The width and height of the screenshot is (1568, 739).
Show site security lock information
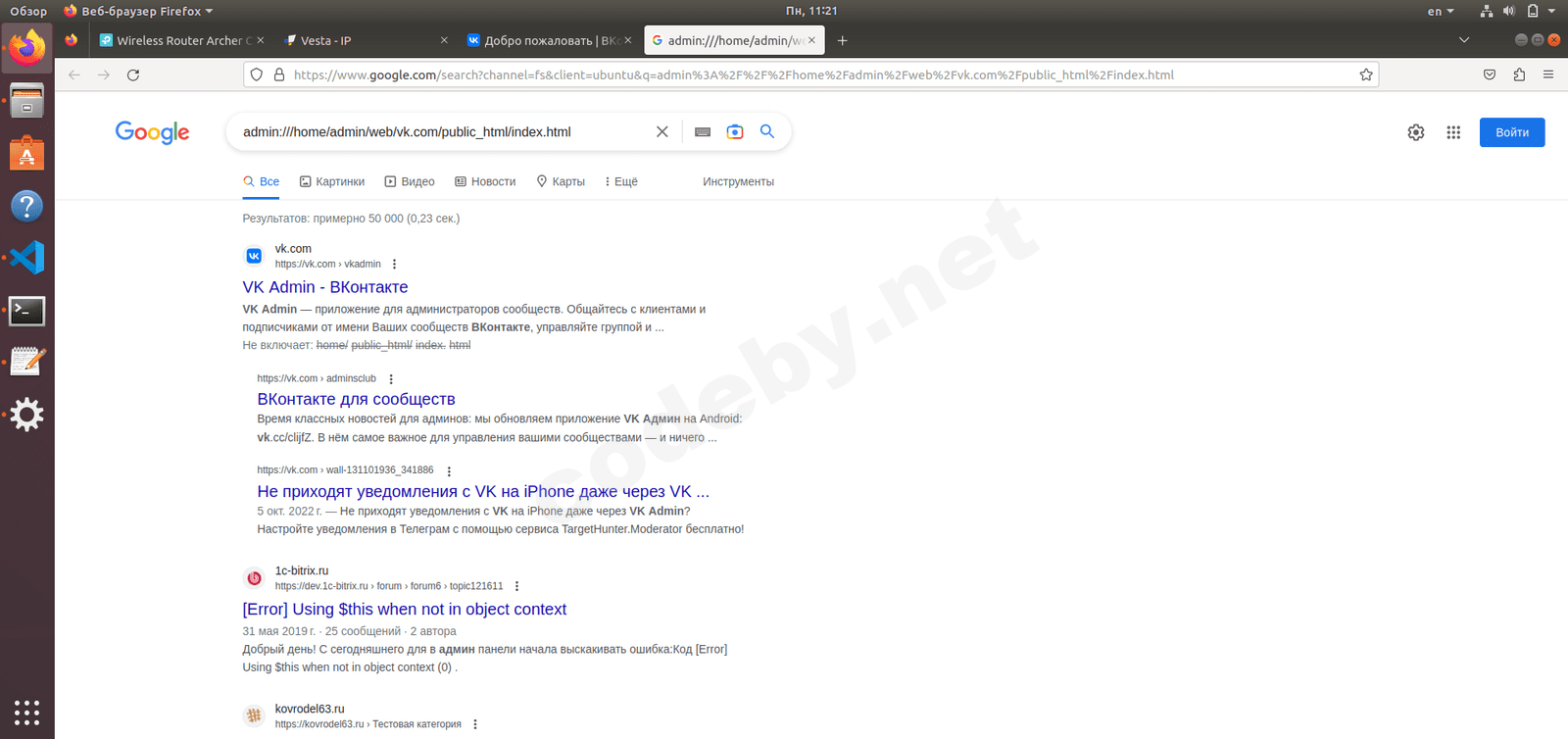point(279,74)
